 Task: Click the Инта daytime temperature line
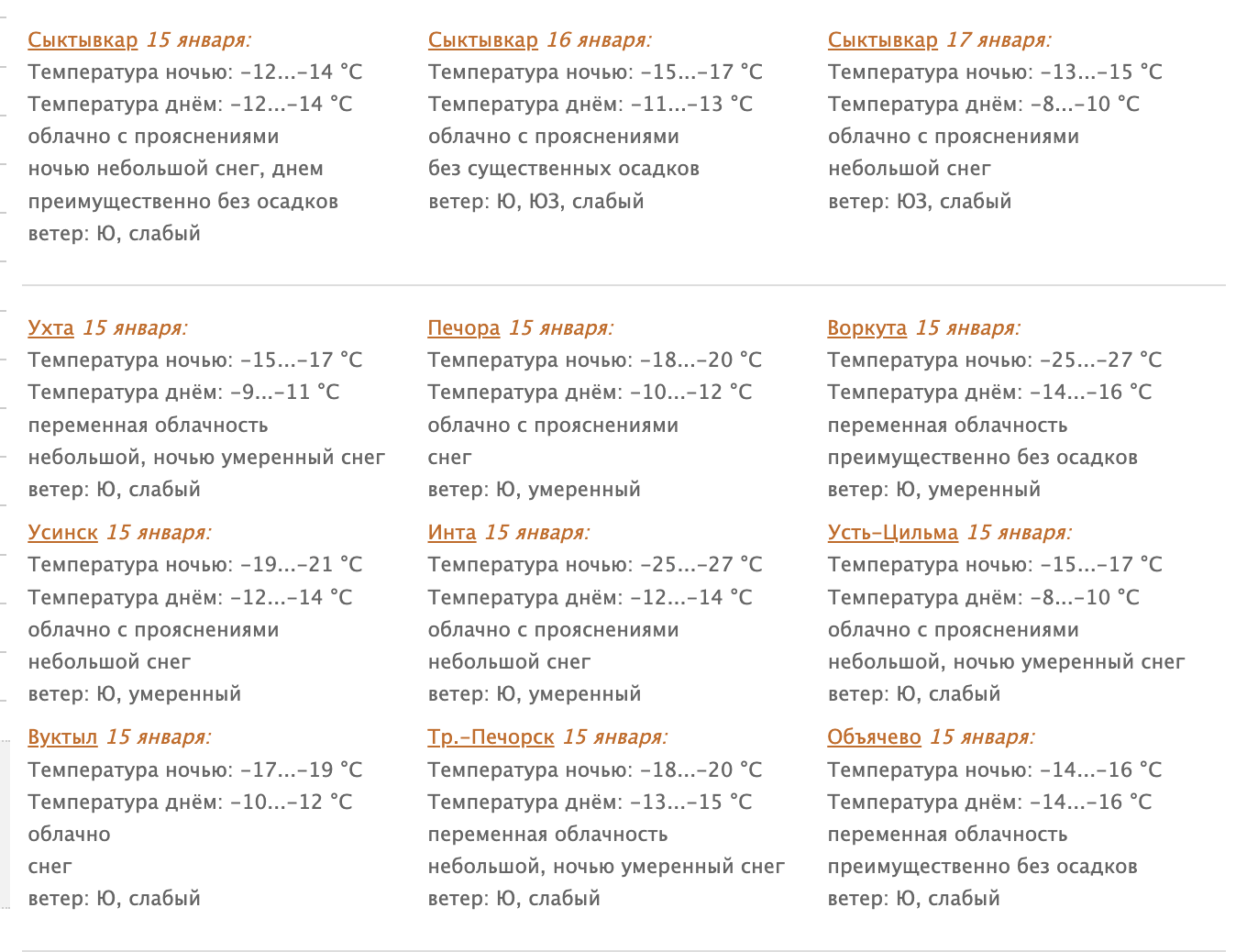coord(590,598)
